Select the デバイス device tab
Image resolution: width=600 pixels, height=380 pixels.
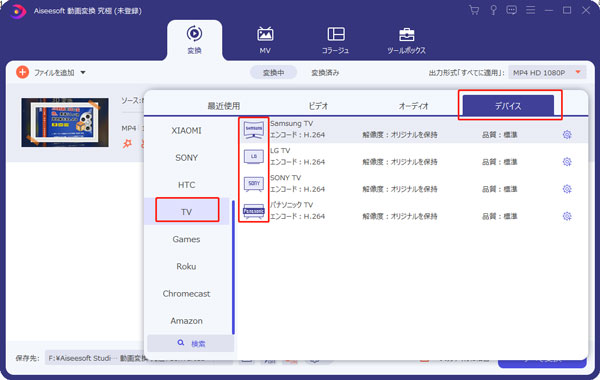(508, 106)
